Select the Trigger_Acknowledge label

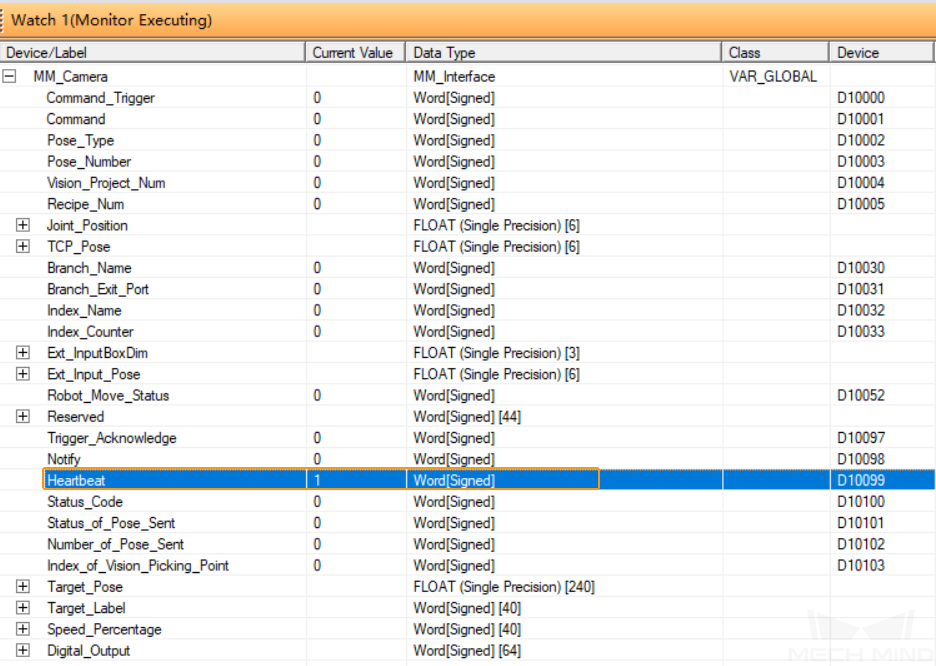click(x=112, y=438)
